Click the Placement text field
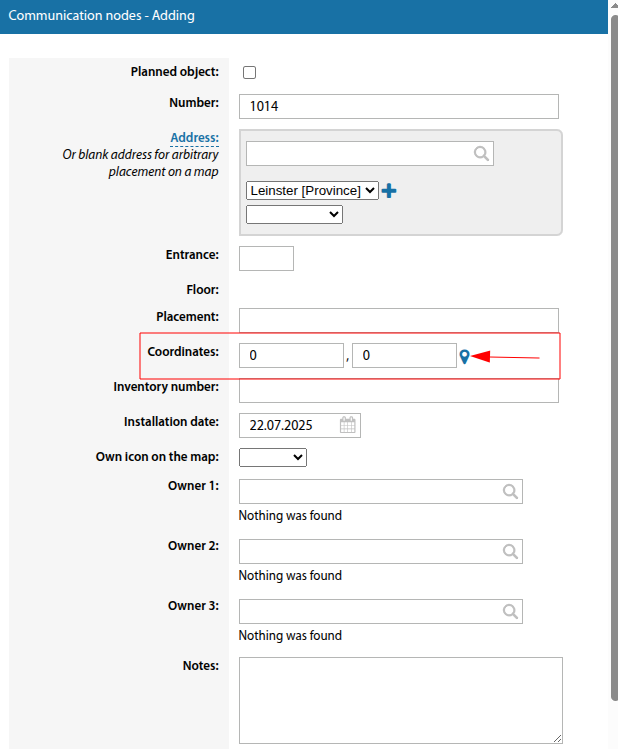Viewport: 618px width, 749px height. pyautogui.click(x=398, y=319)
